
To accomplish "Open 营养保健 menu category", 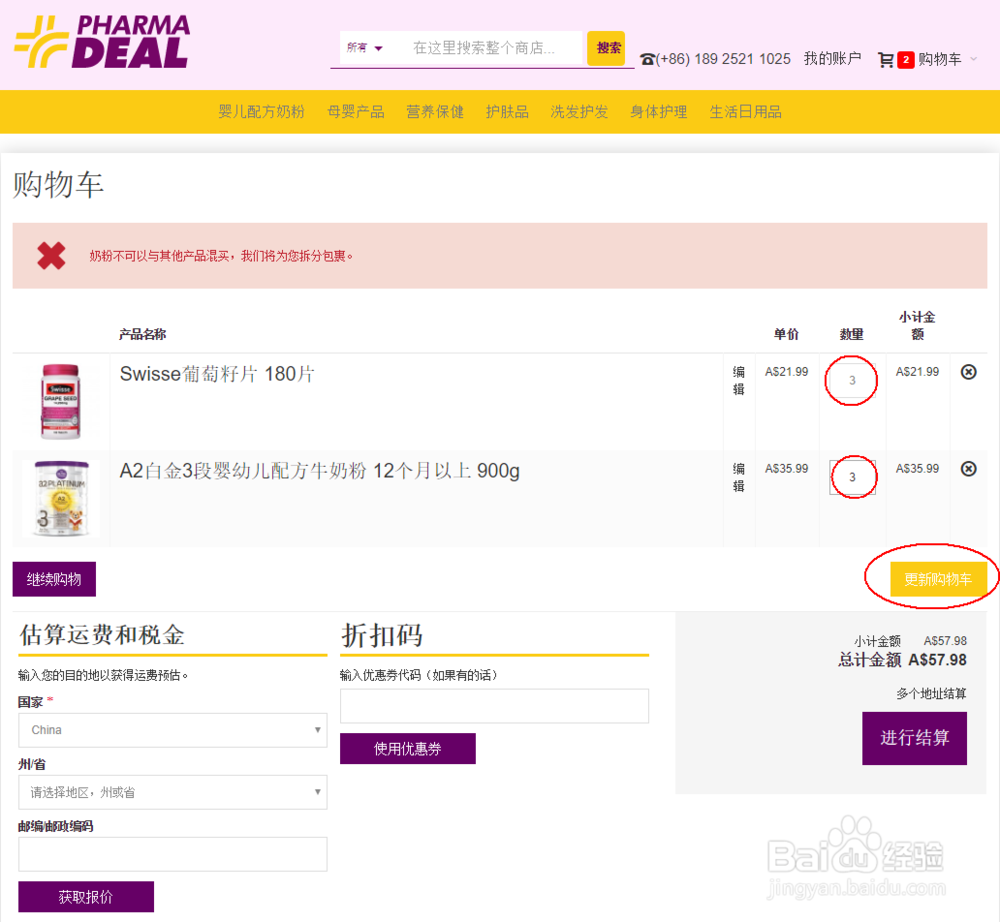I will [x=435, y=112].
